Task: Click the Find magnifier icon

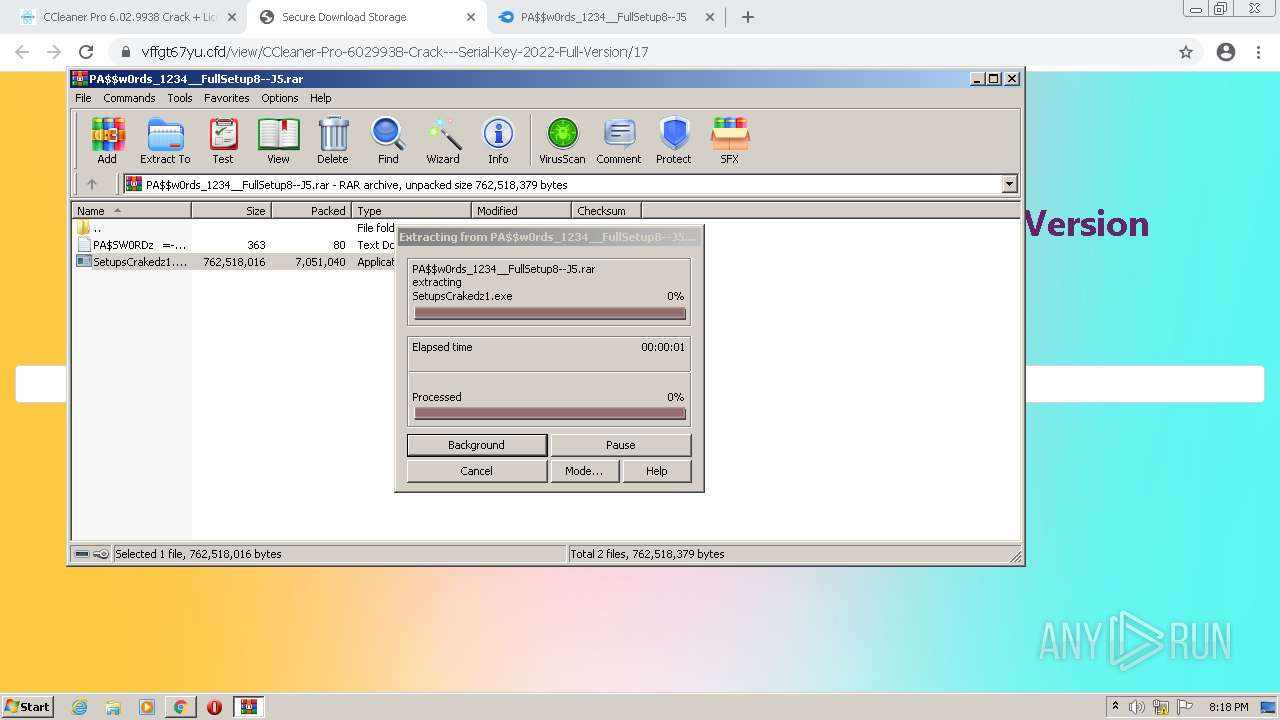Action: 388,140
